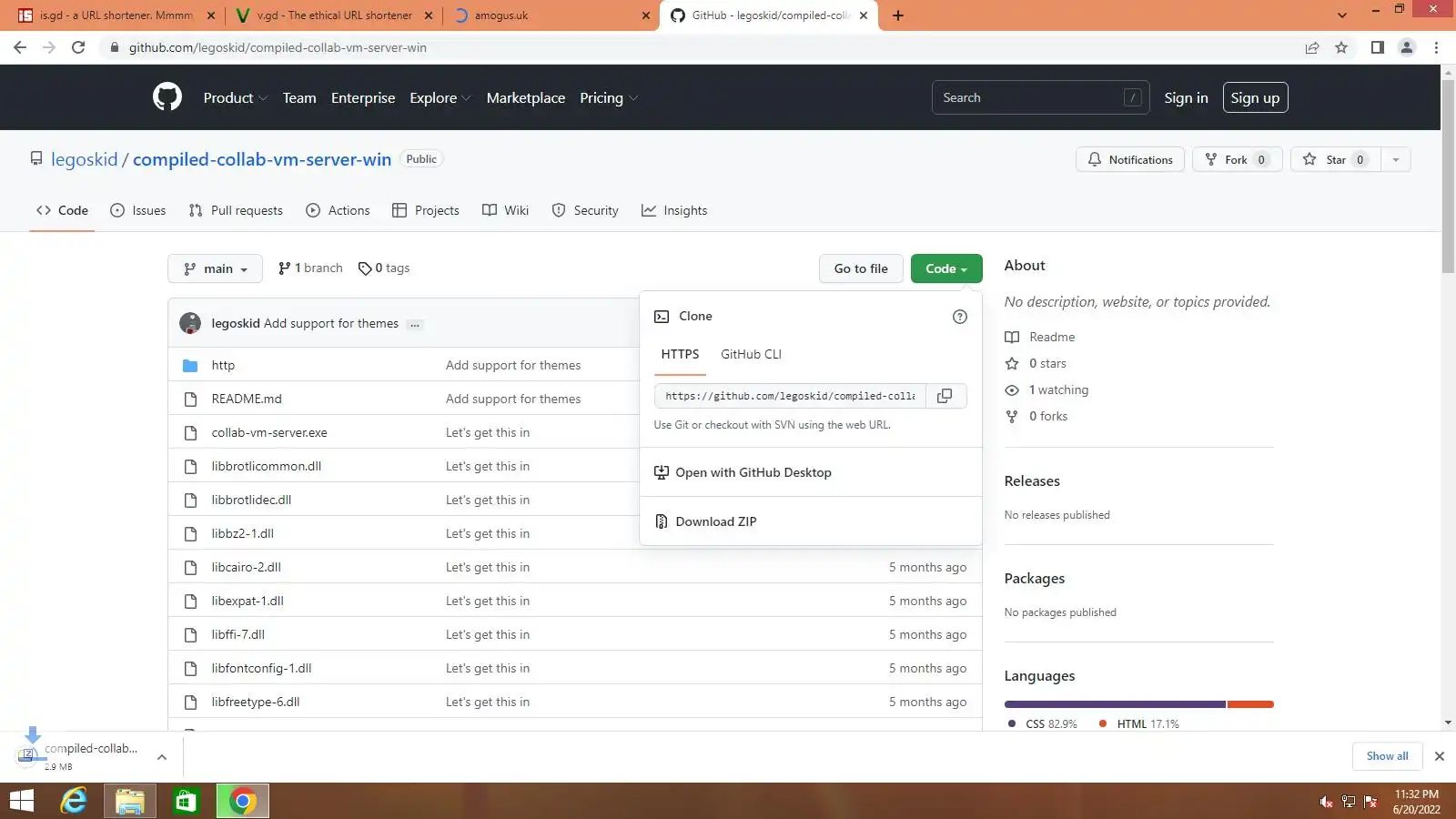Switch to the Issues tab
This screenshot has width=1456, height=819.
(138, 210)
